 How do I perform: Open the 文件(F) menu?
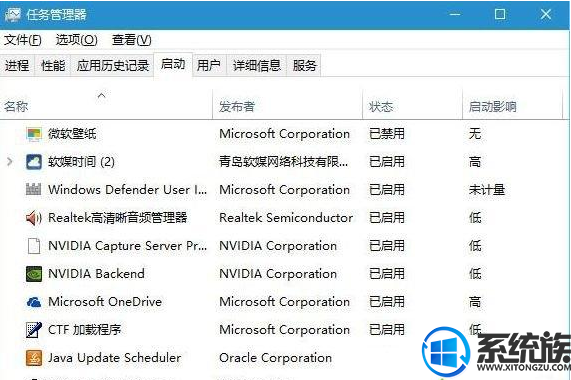point(23,40)
